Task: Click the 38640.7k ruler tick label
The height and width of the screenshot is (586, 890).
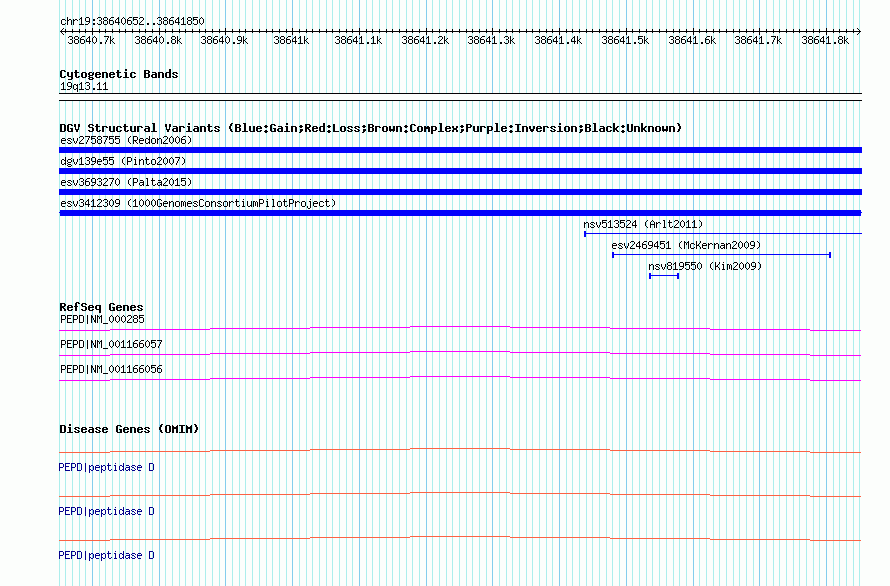Action: pos(91,40)
